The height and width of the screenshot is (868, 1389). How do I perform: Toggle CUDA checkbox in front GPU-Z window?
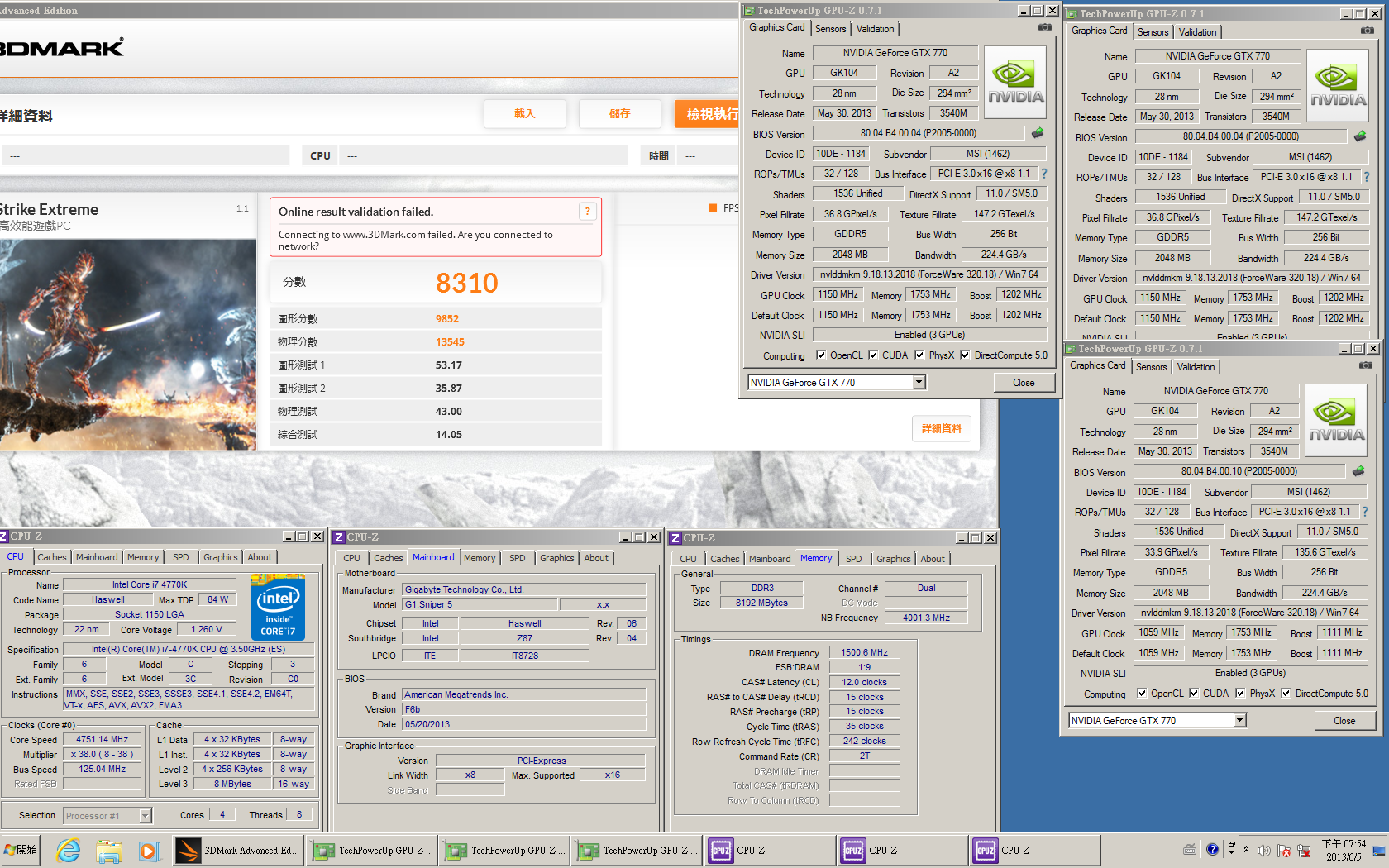(873, 355)
